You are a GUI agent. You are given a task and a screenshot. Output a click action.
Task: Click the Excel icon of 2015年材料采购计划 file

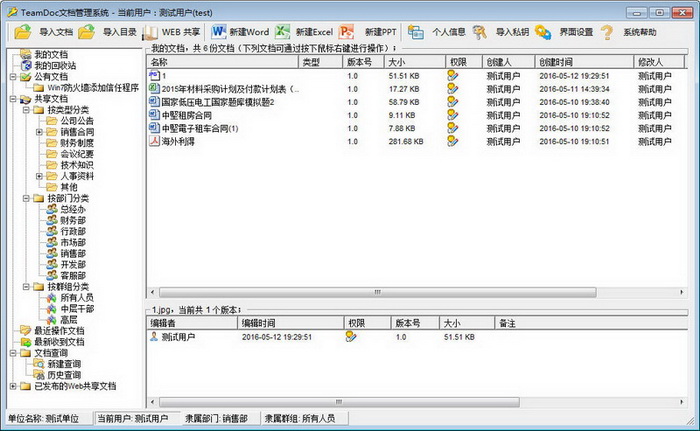pos(154,88)
